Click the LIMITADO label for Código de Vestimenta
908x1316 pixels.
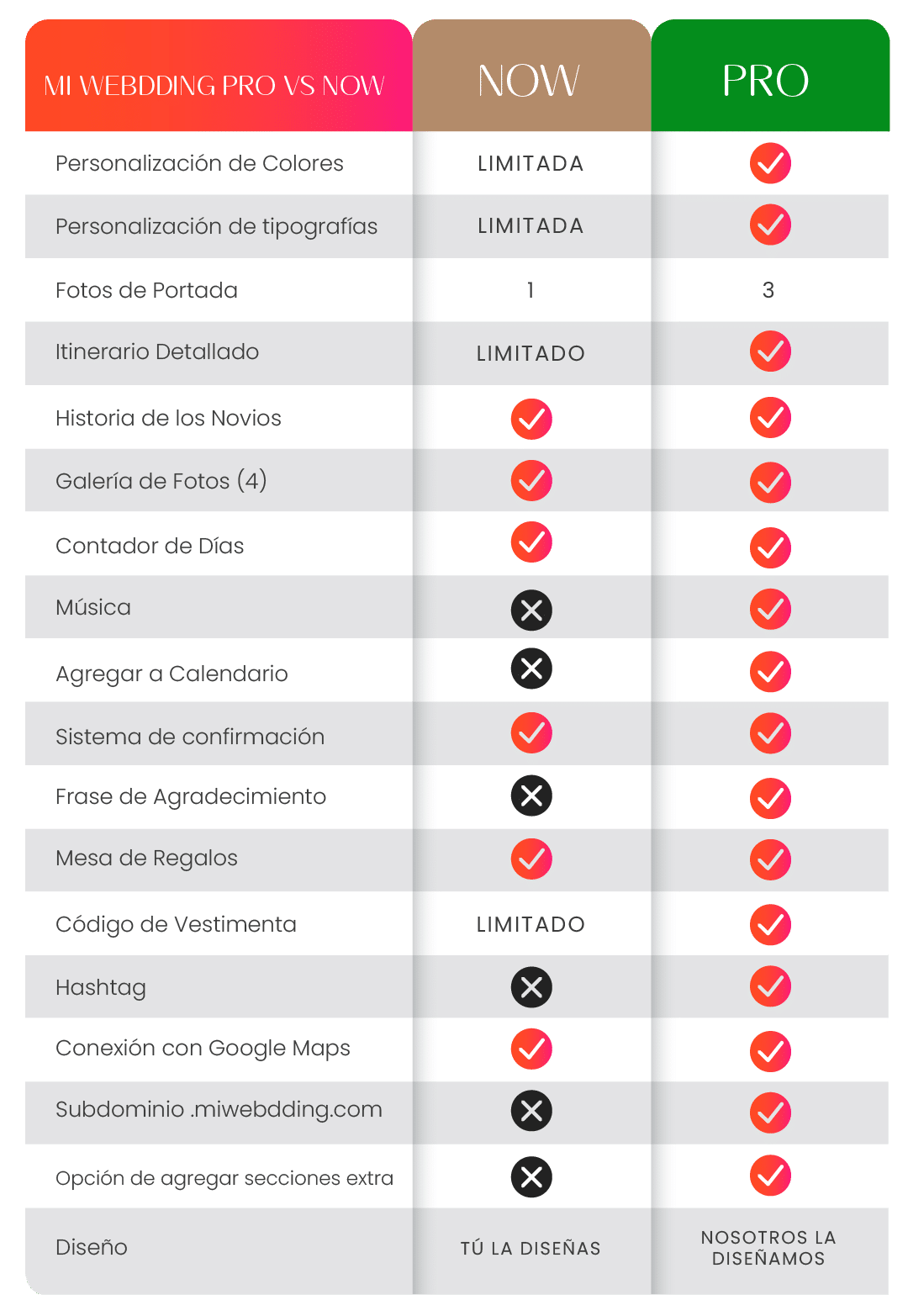(x=531, y=924)
